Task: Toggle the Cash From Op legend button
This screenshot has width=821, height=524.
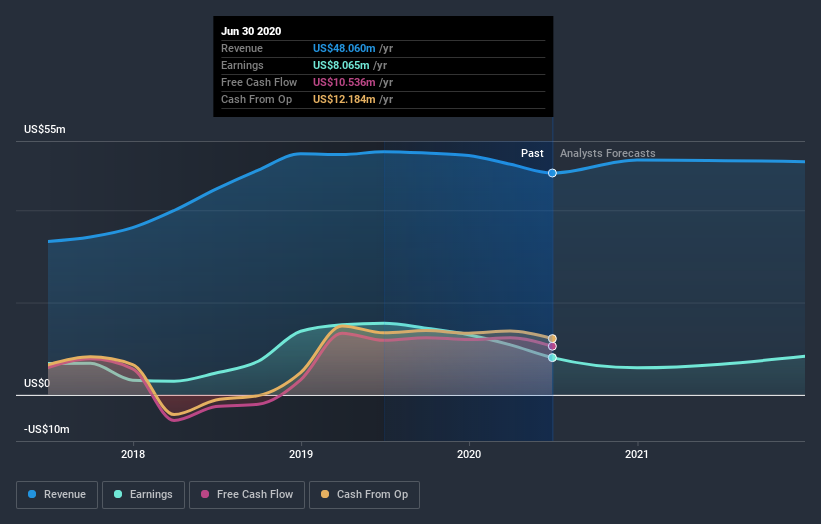Action: click(x=364, y=495)
